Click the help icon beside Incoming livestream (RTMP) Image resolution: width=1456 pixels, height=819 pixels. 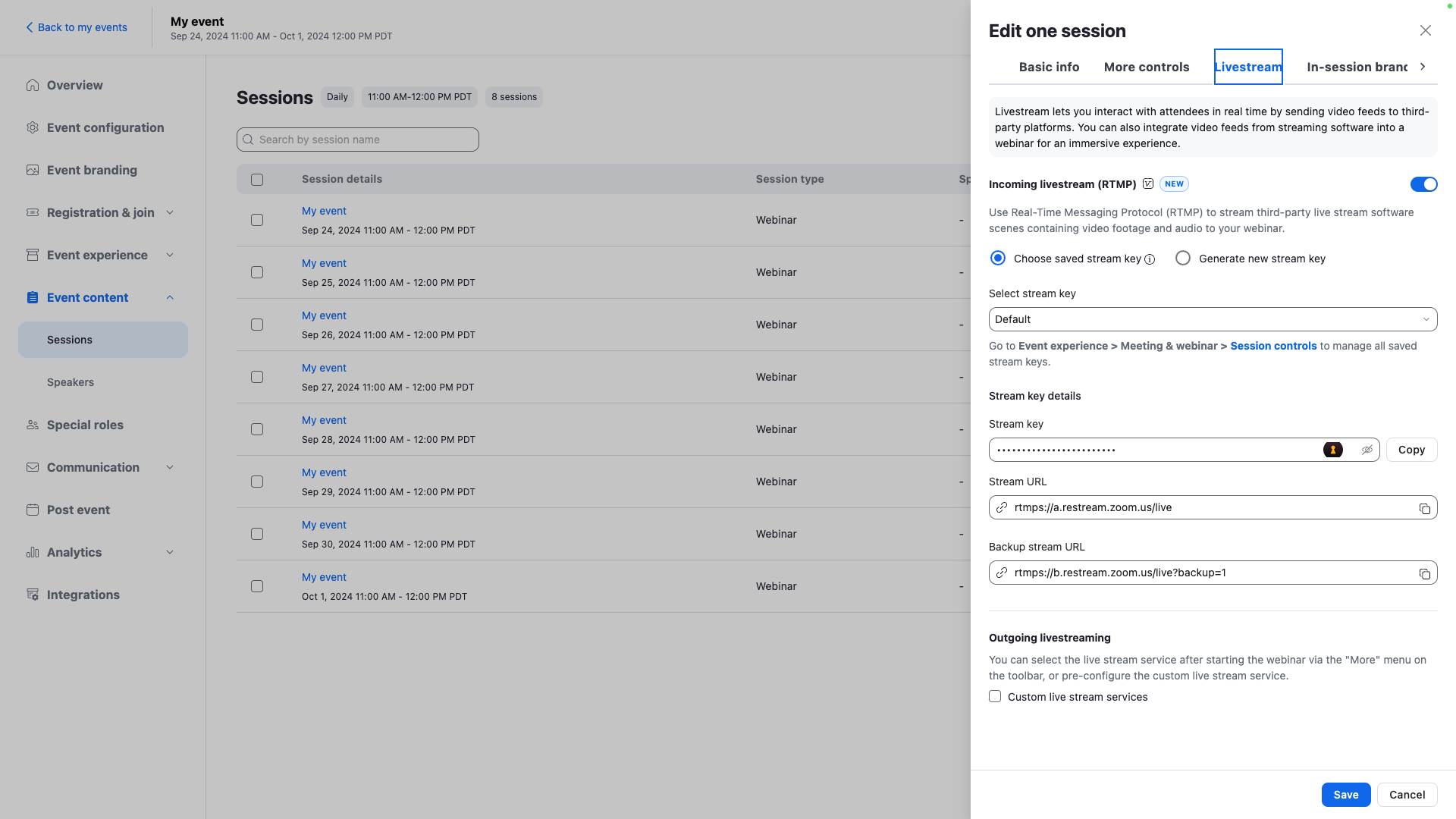[x=1148, y=184]
